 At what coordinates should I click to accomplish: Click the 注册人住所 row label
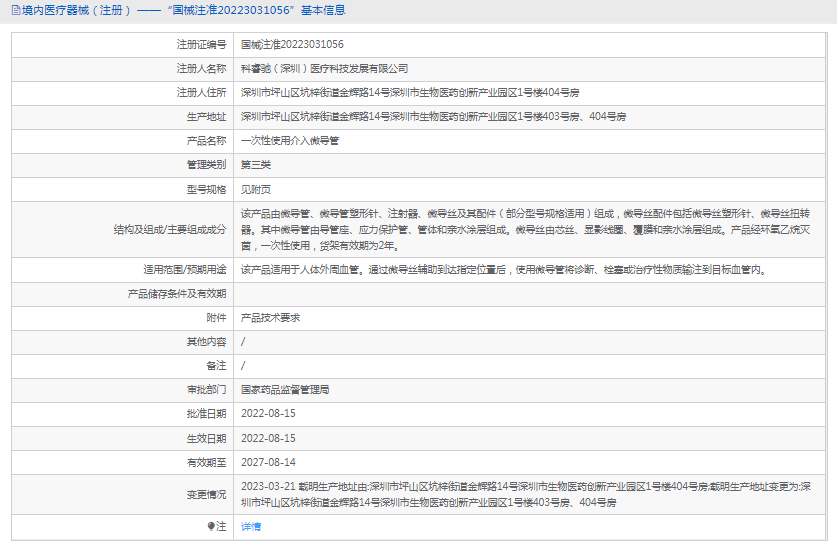[x=201, y=92]
